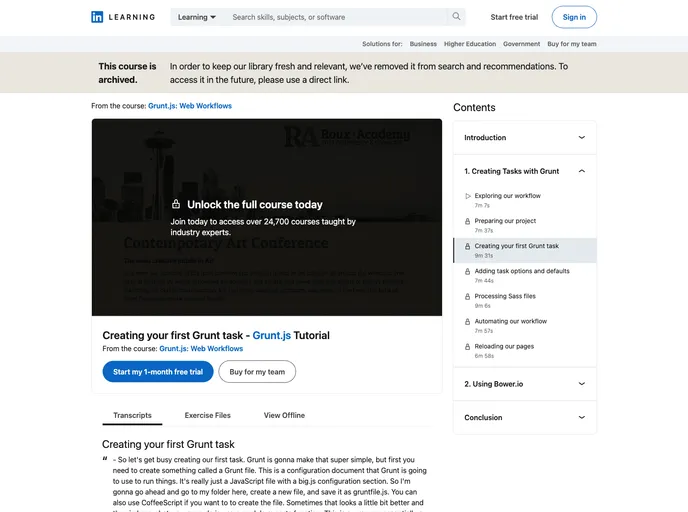688x512 pixels.
Task: Open the Processing Sass files lesson
Action: click(x=524, y=301)
